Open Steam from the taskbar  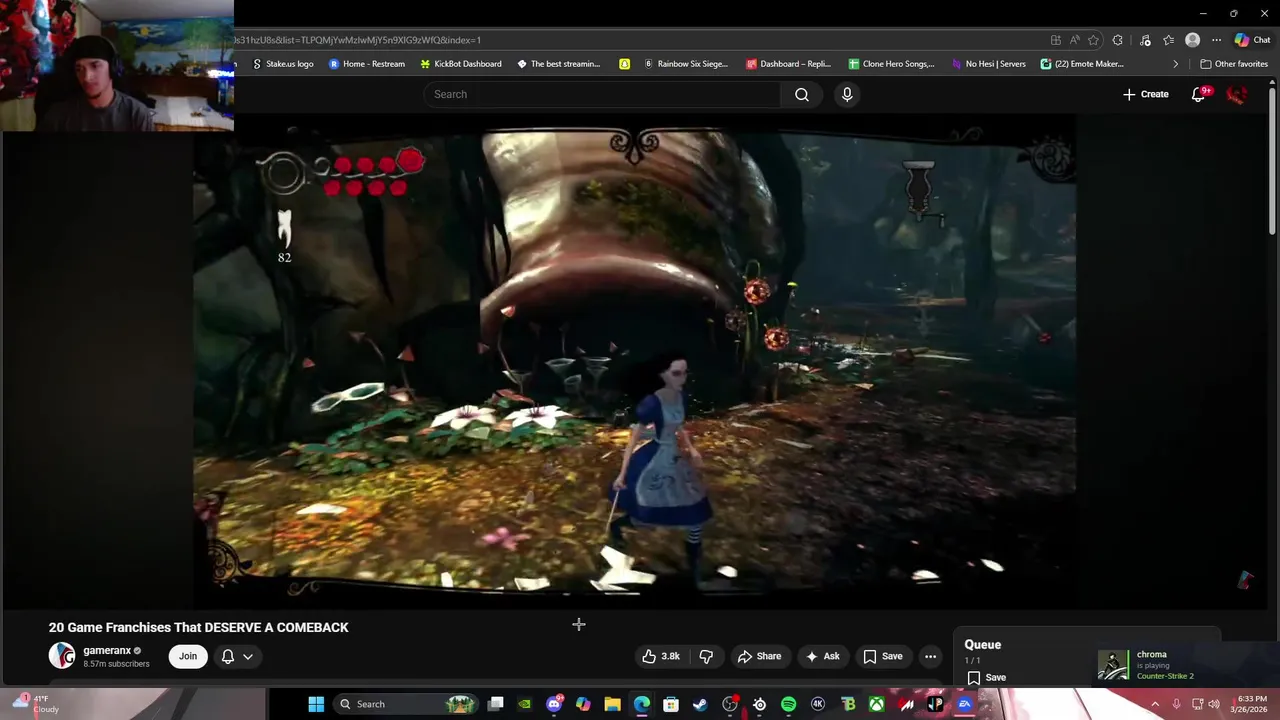pos(700,704)
